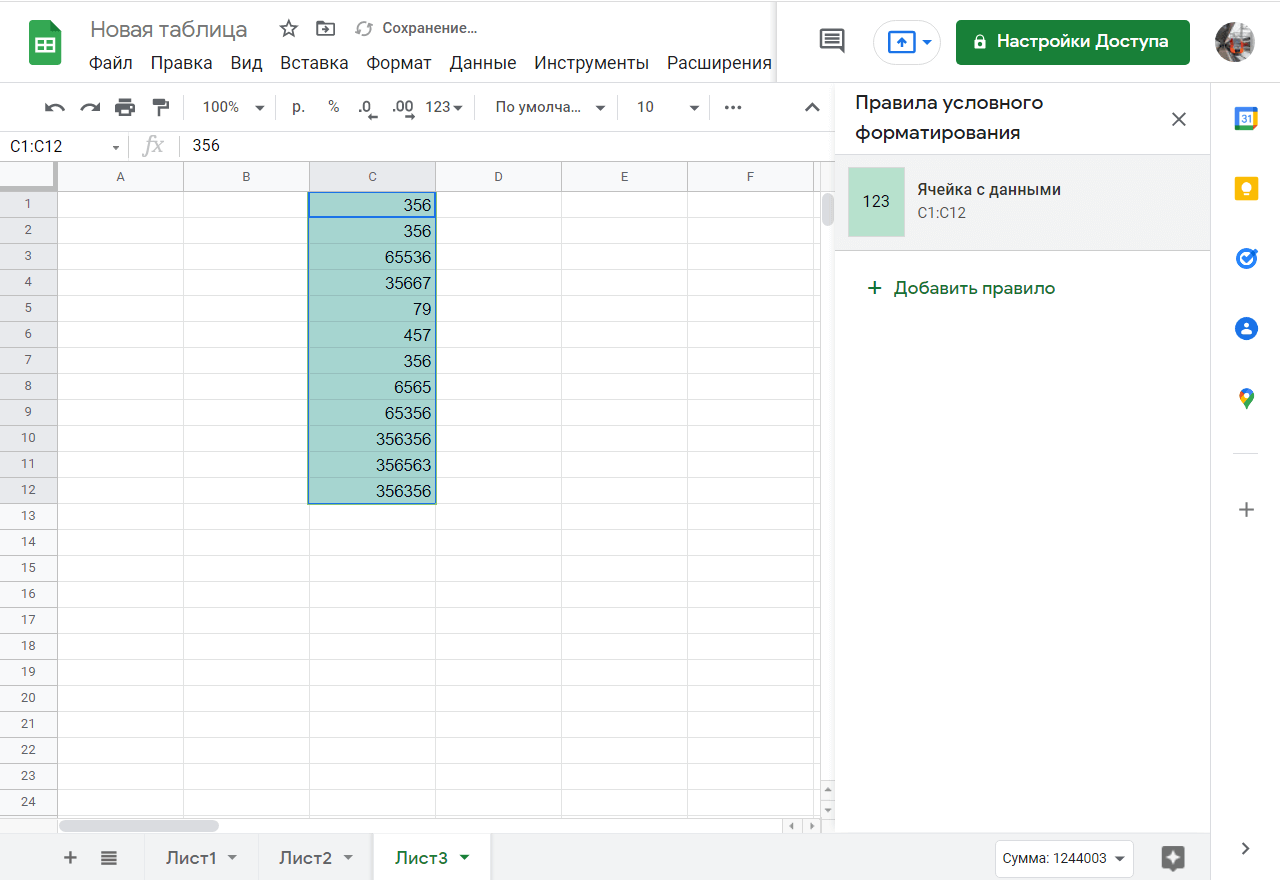Viewport: 1280px width, 880px height.
Task: Add a new sheet
Action: point(70,857)
